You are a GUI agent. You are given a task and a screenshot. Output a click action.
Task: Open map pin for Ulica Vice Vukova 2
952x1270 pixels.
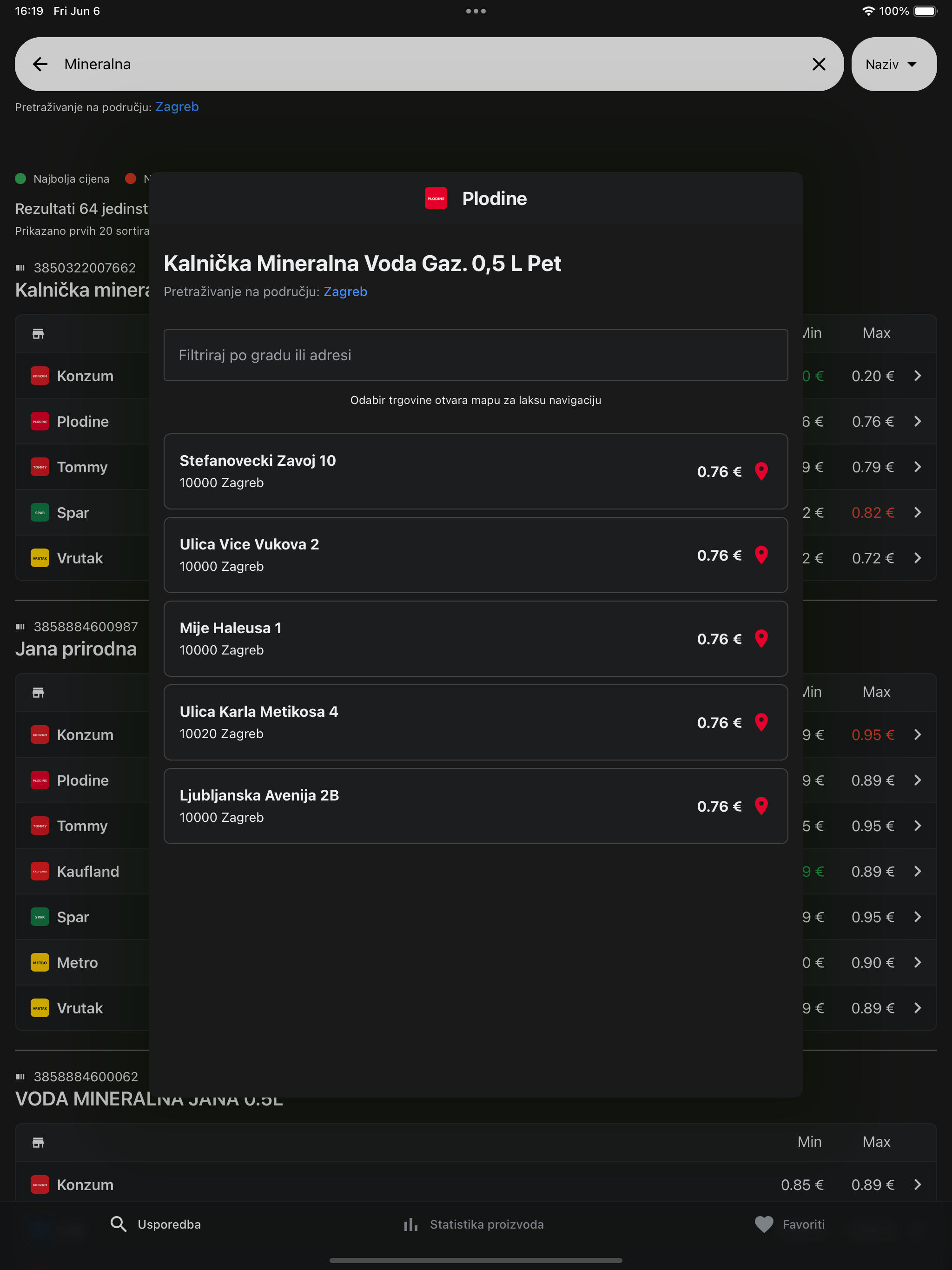point(761,555)
